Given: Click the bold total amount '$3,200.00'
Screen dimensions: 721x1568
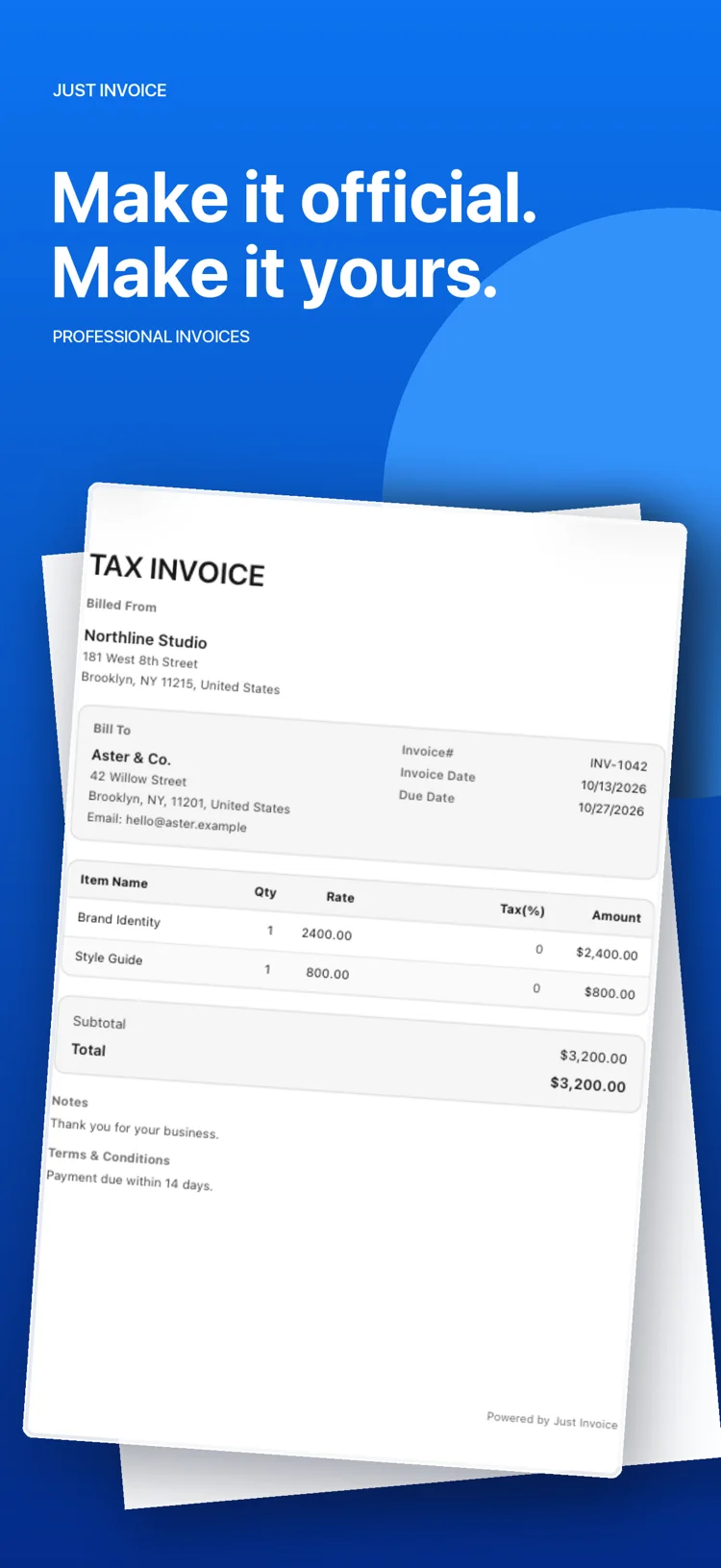Looking at the screenshot, I should pyautogui.click(x=587, y=1084).
